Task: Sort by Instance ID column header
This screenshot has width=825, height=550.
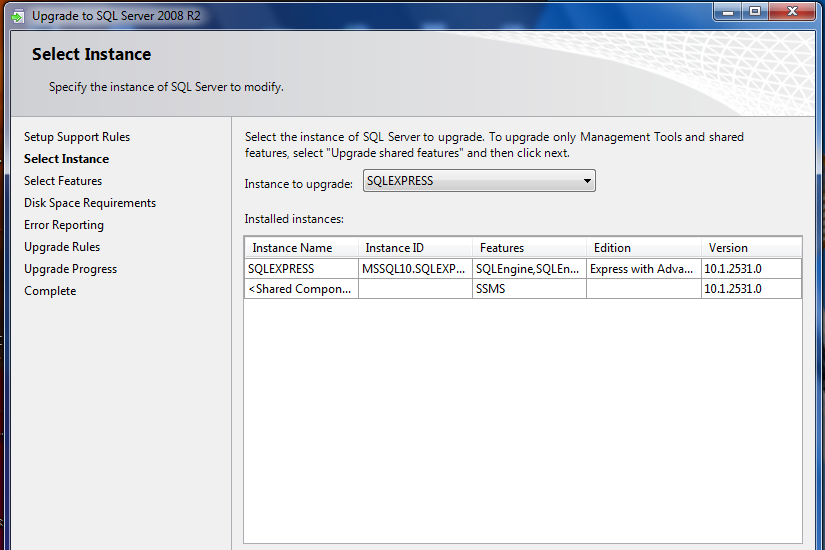Action: [415, 247]
